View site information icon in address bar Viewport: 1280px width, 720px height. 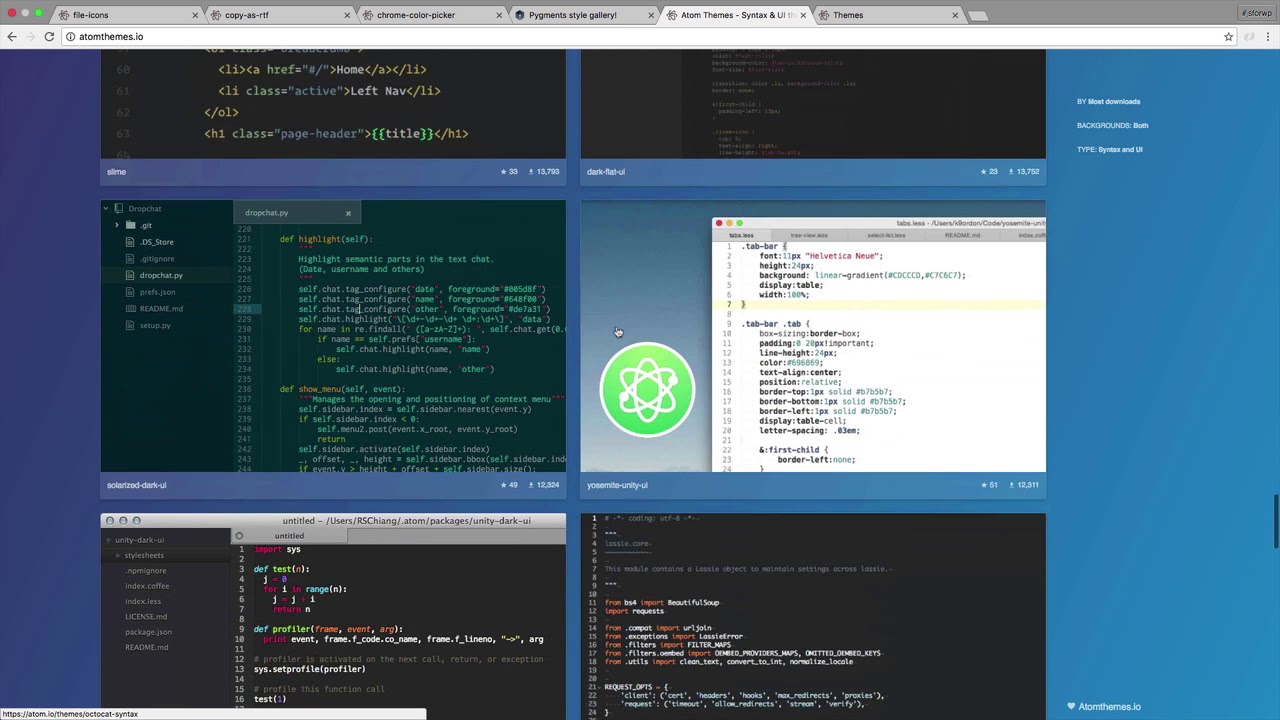71,36
